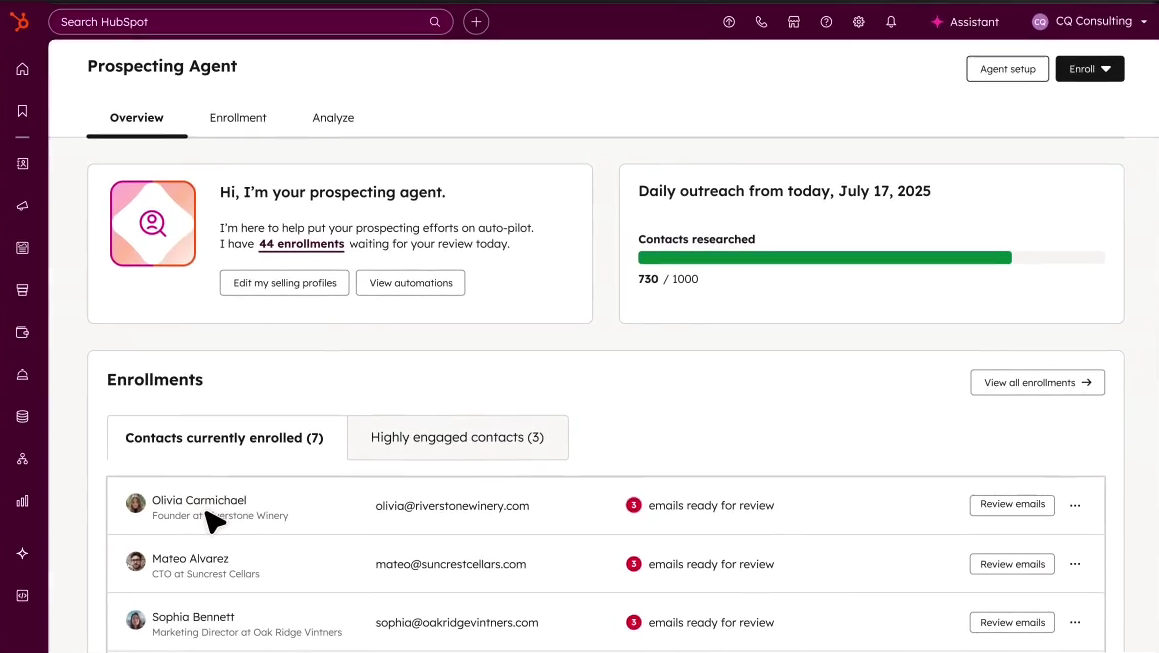
Task: Click the plus create button in the top bar
Action: click(x=476, y=21)
